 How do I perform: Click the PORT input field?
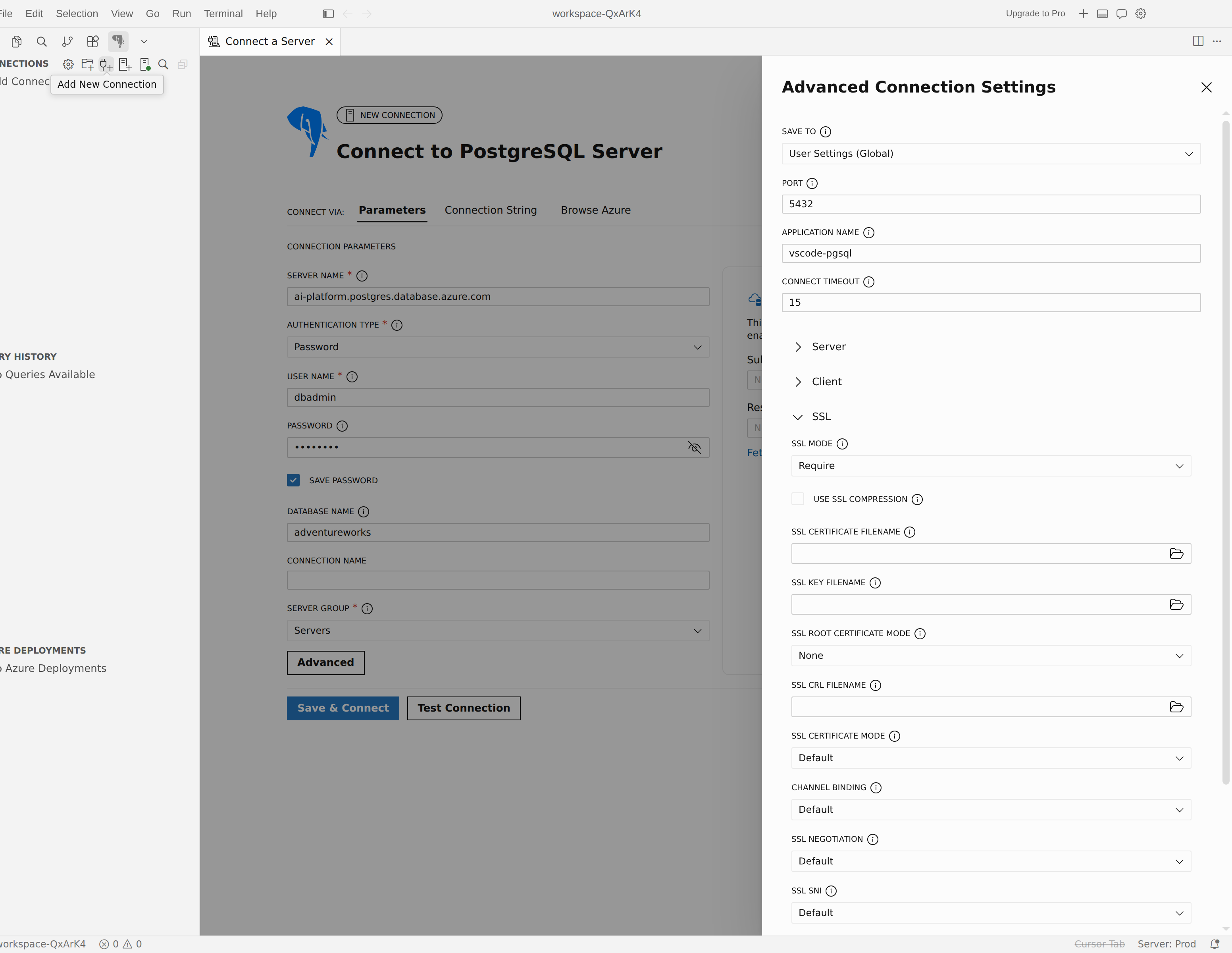coord(991,204)
